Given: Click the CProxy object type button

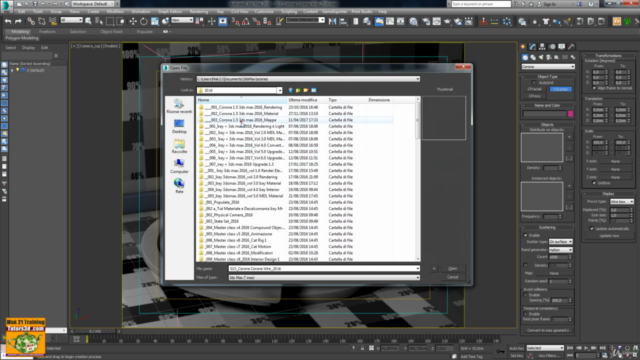Looking at the screenshot, I should (534, 96).
